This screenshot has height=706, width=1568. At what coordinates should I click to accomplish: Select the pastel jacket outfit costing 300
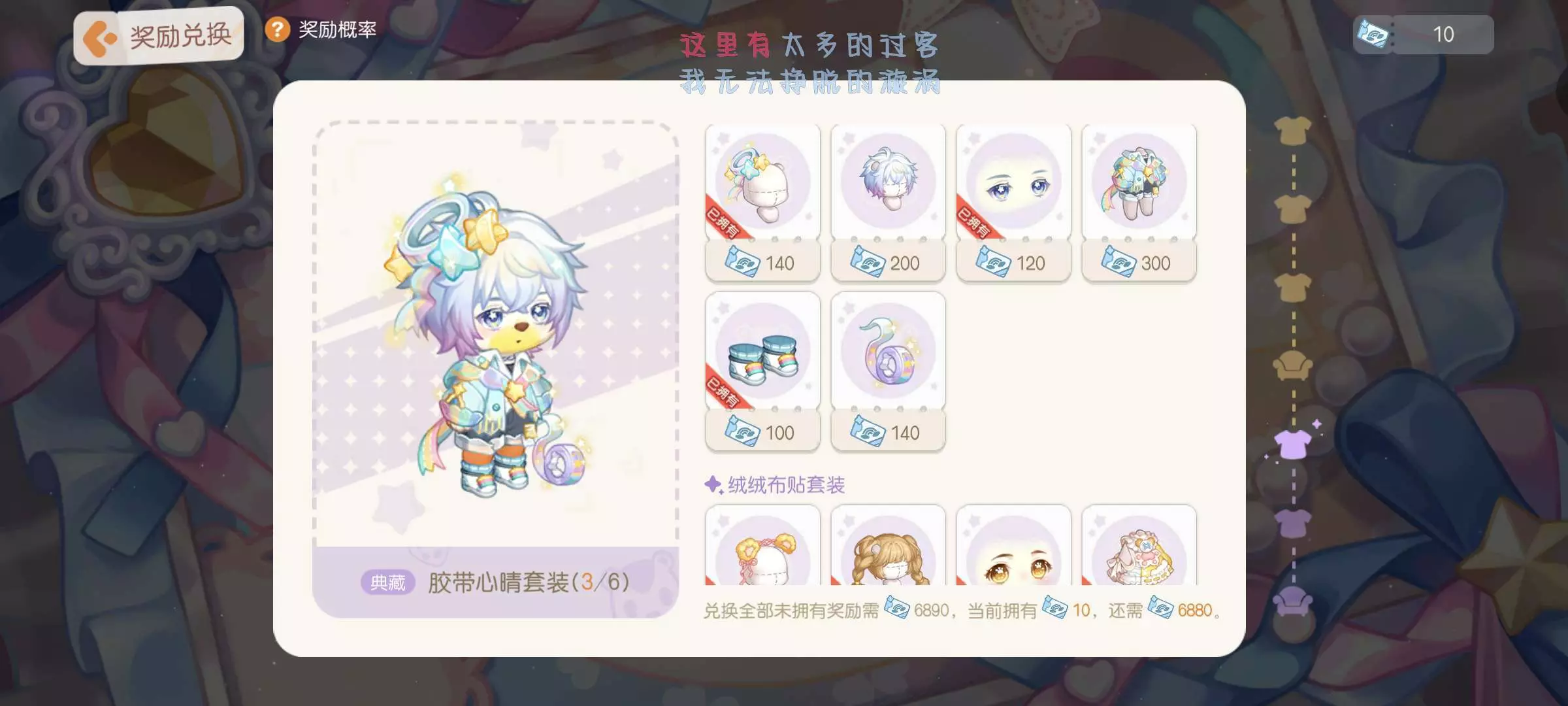coord(1139,203)
